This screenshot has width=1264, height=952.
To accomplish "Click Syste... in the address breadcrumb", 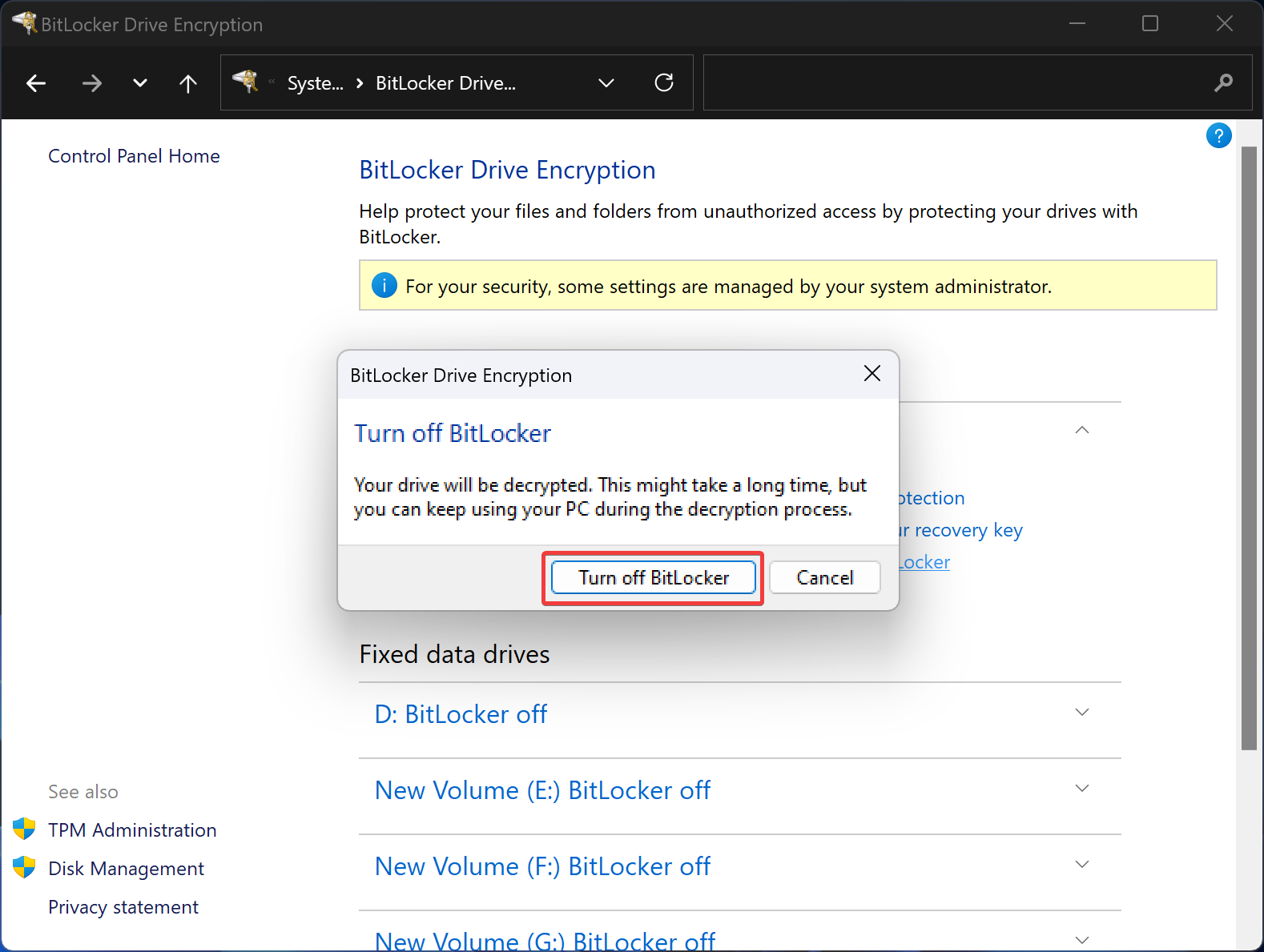I will [315, 83].
